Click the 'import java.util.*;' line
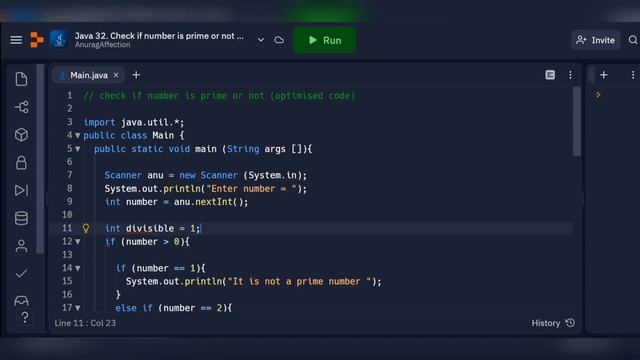Viewport: 640px width, 360px height. [x=134, y=122]
